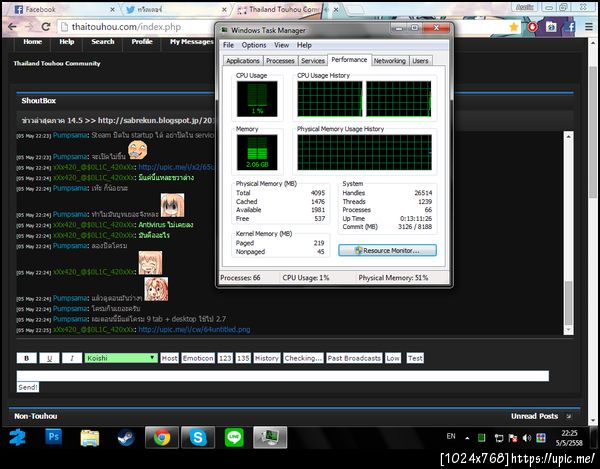
Task: Click the Underline formatting button in shoutbox
Action: point(49,358)
